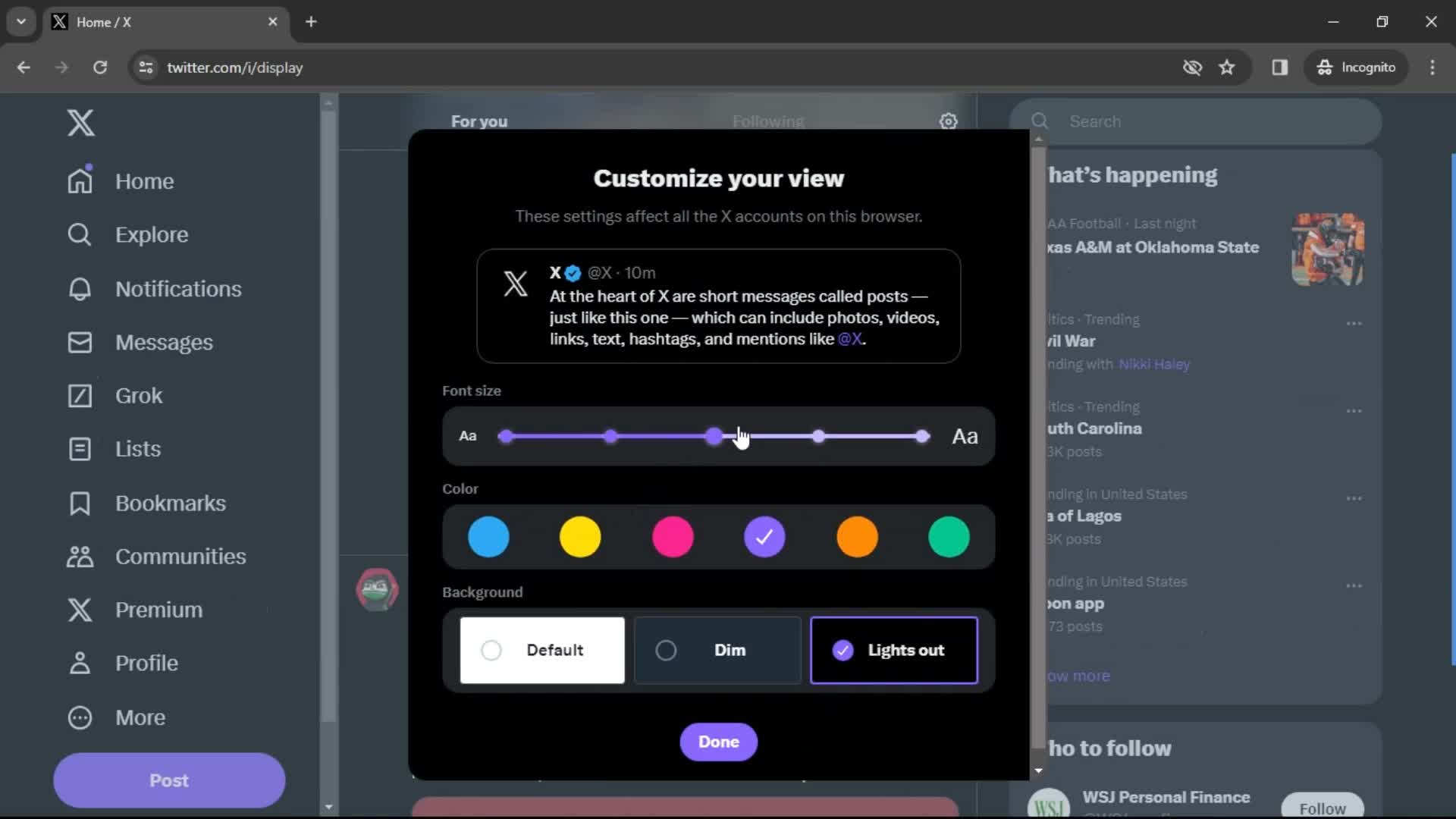This screenshot has width=1456, height=819.
Task: Open Grok panel
Action: (x=139, y=395)
